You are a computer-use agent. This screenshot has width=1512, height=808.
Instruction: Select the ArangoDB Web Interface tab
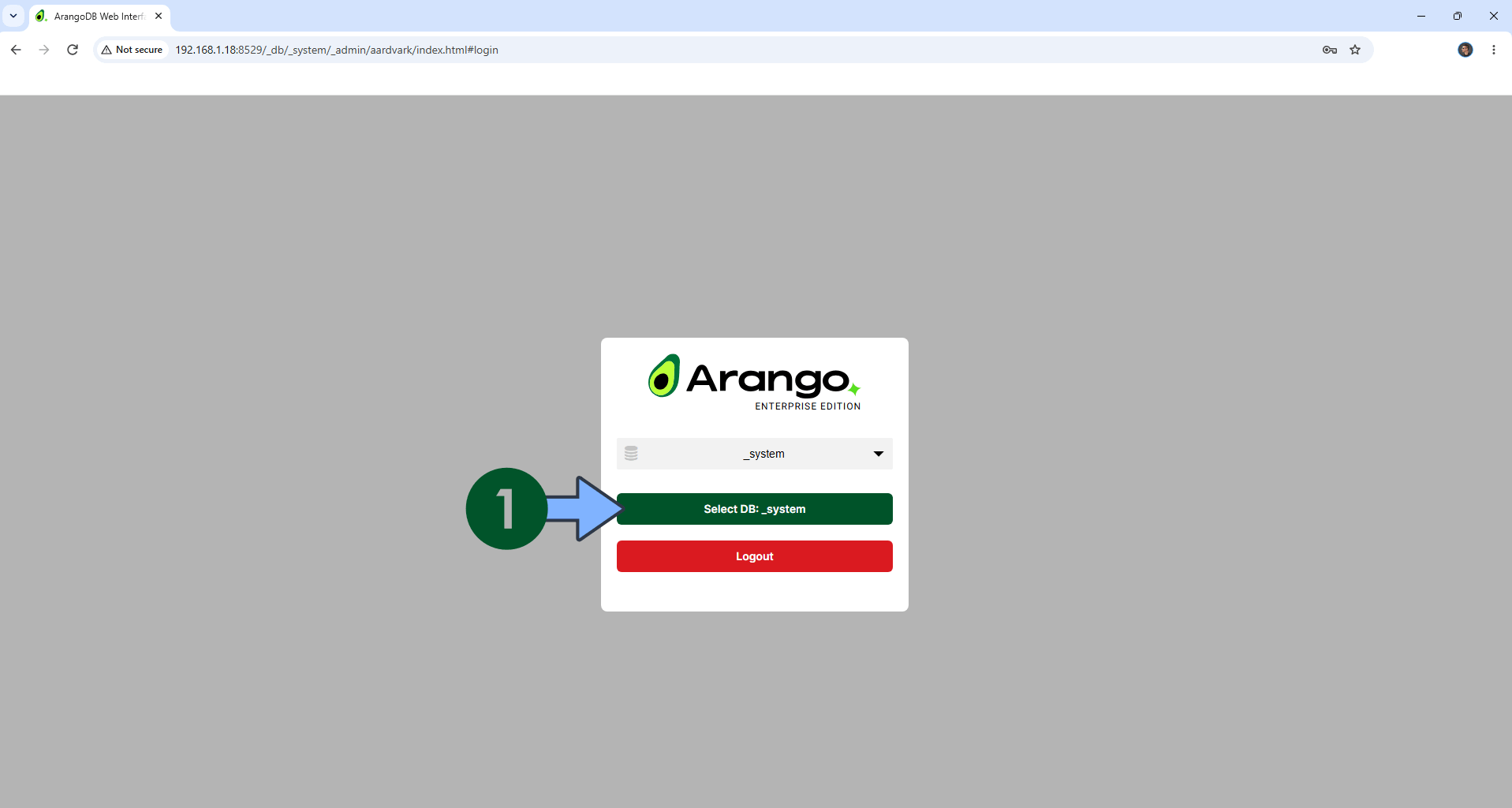click(99, 17)
